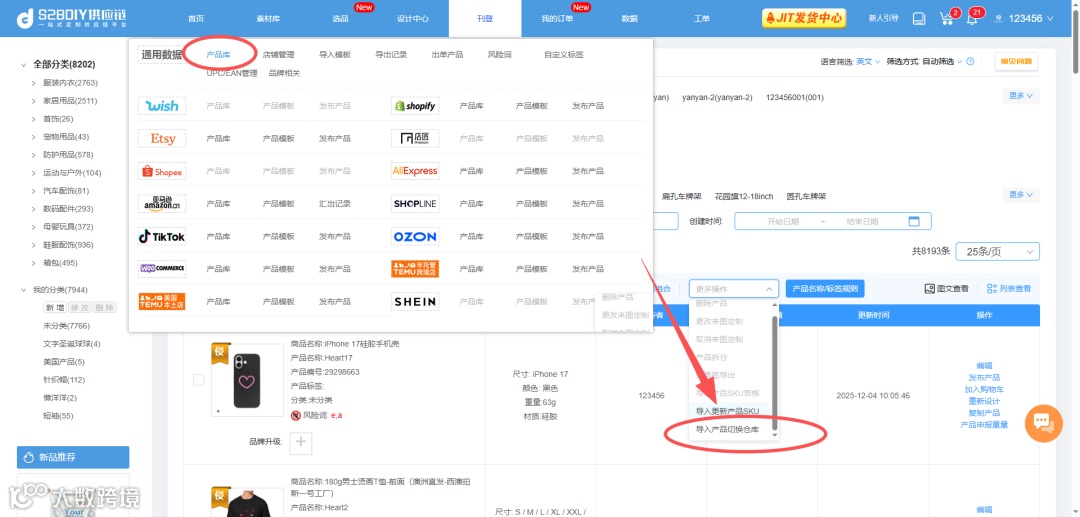This screenshot has height=517, width=1080.
Task: Expand the 首饰(26) category
Action: 33,118
